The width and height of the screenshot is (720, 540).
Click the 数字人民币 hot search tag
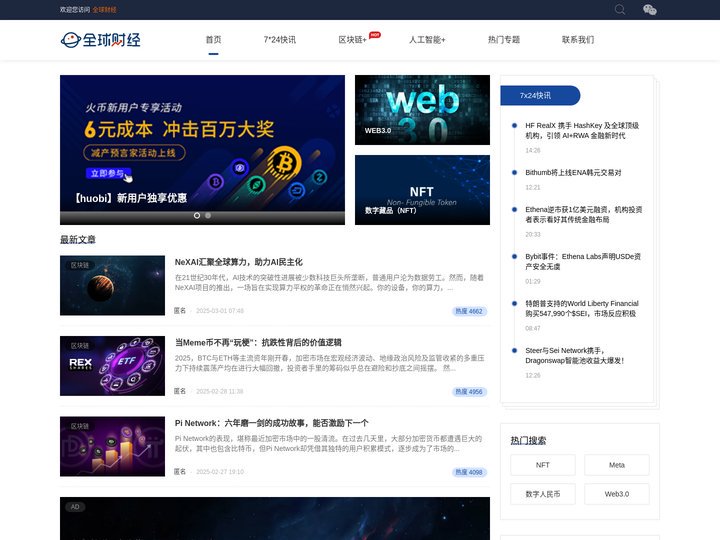tap(543, 494)
